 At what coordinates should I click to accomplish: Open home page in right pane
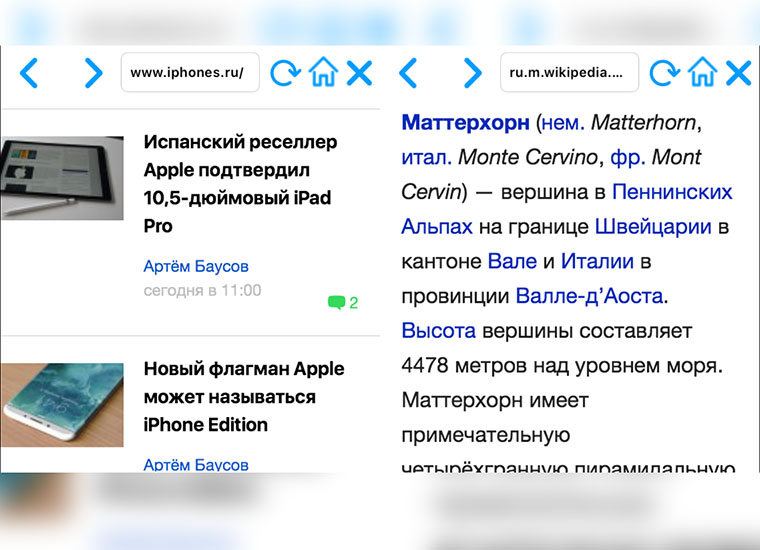click(702, 72)
